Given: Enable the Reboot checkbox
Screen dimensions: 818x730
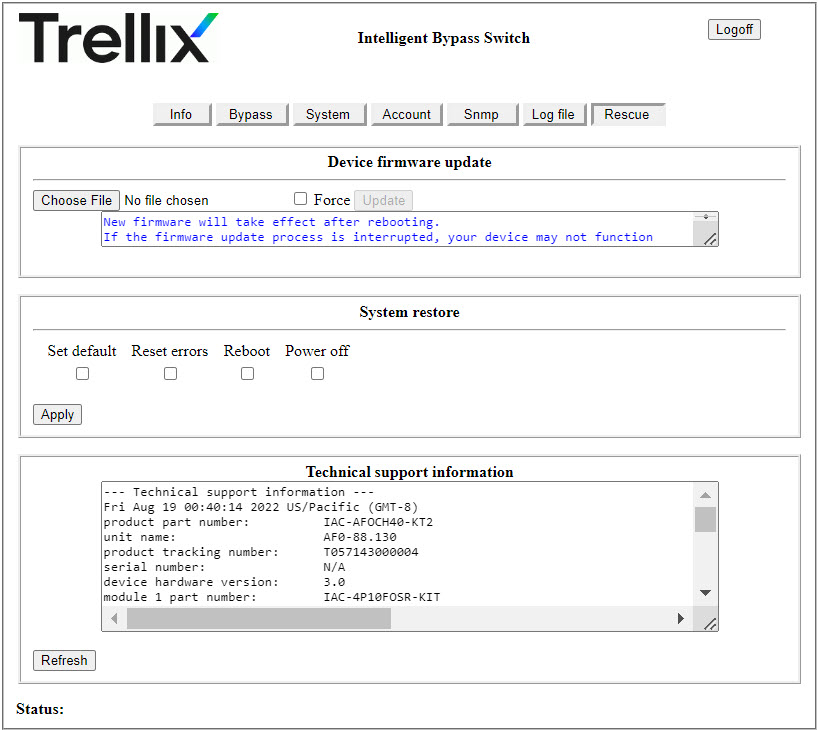Looking at the screenshot, I should [x=248, y=374].
